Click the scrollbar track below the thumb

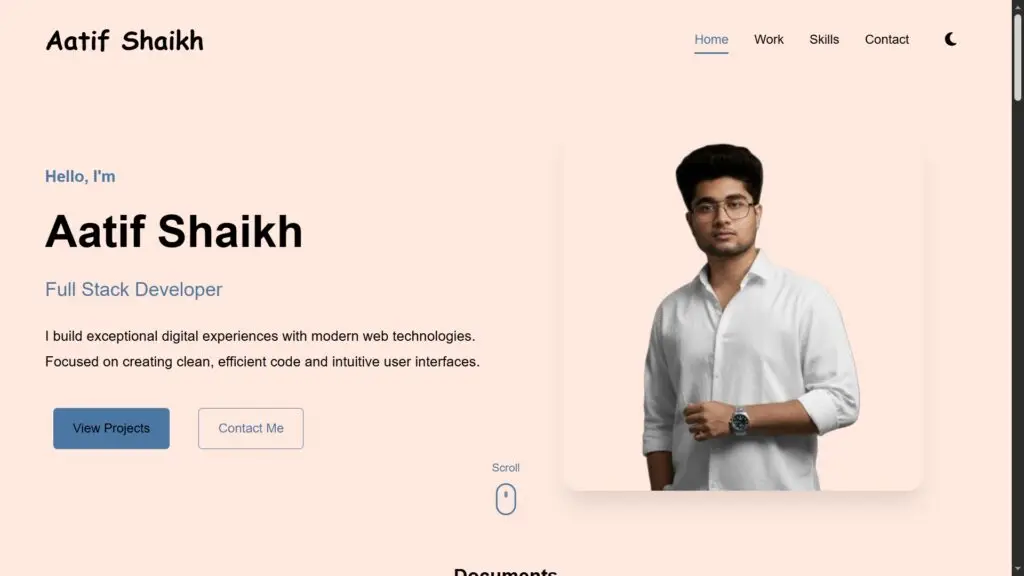click(1017, 333)
